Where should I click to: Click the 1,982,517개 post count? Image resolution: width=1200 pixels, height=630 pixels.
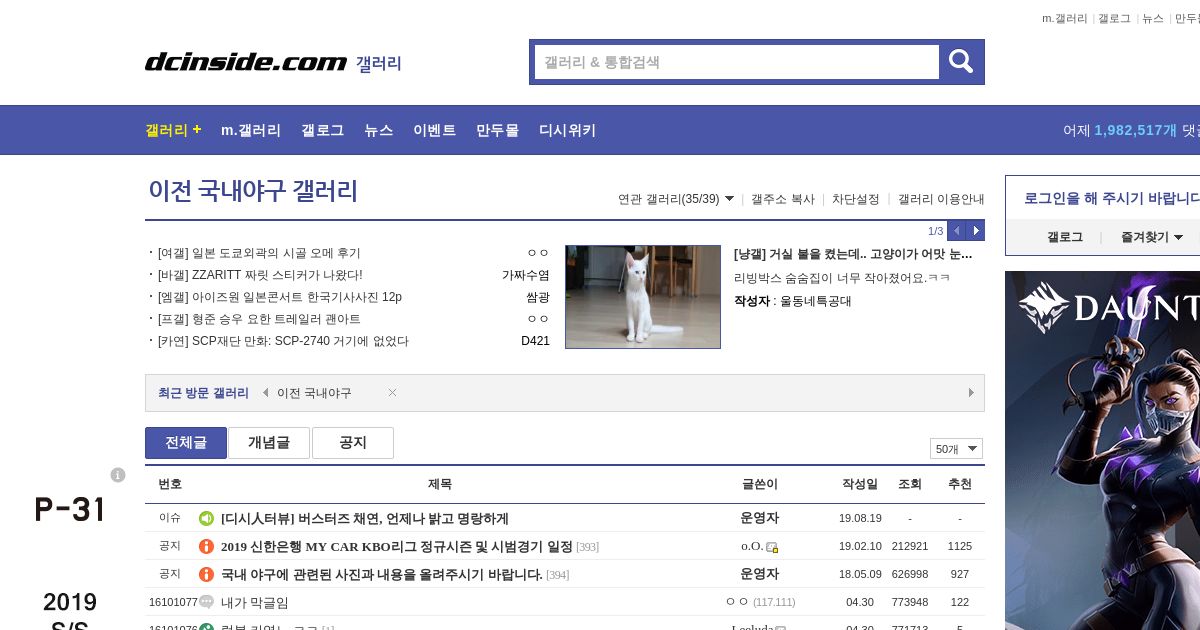click(x=1135, y=130)
